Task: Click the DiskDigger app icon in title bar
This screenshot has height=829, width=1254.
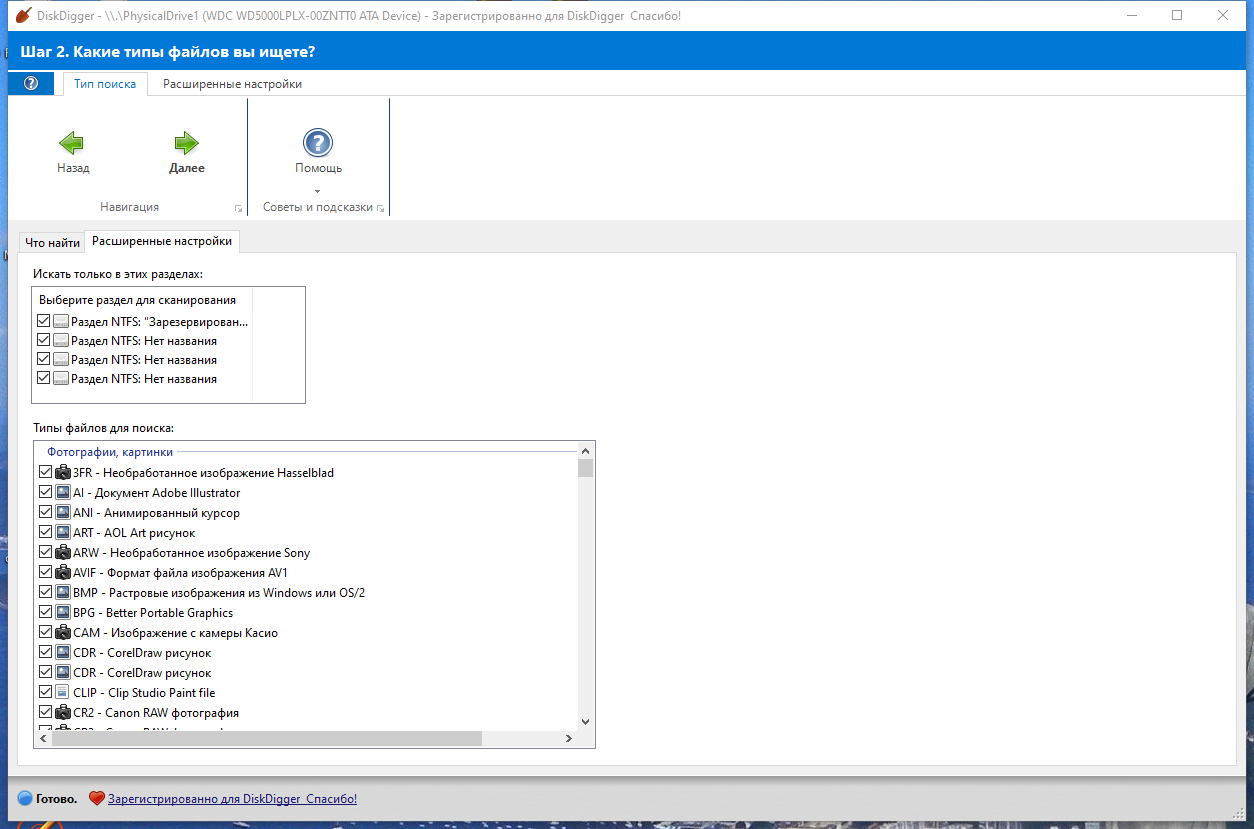Action: [24, 16]
